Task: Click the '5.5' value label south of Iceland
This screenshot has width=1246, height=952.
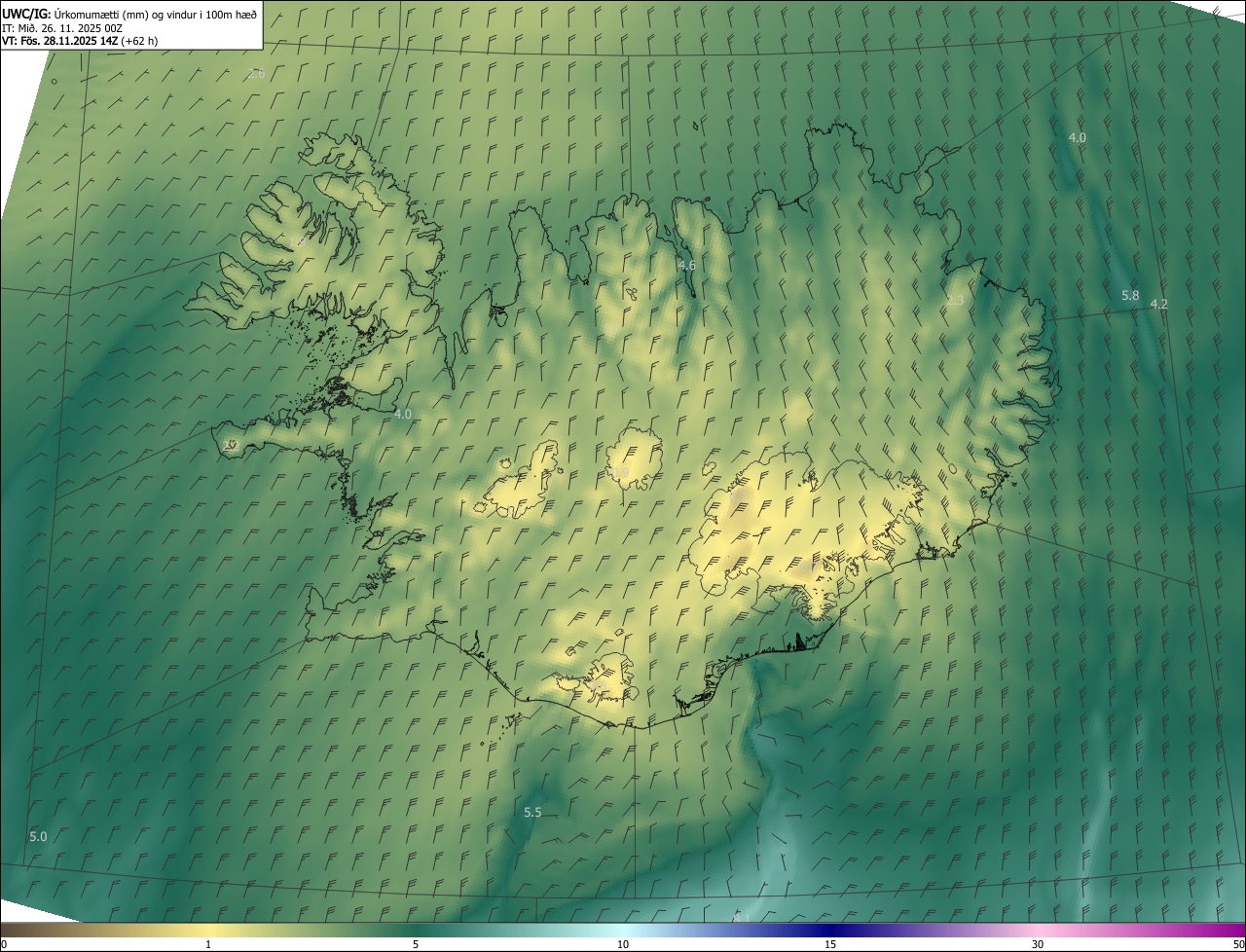Action: click(x=532, y=812)
